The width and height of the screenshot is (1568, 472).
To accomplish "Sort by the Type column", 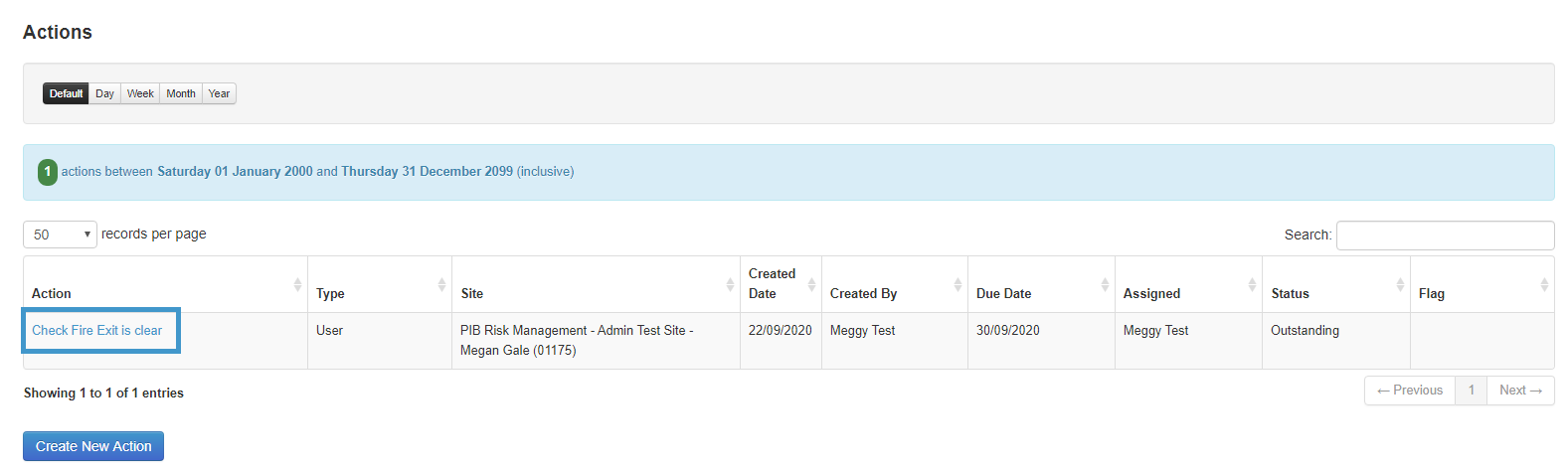I will 380,284.
